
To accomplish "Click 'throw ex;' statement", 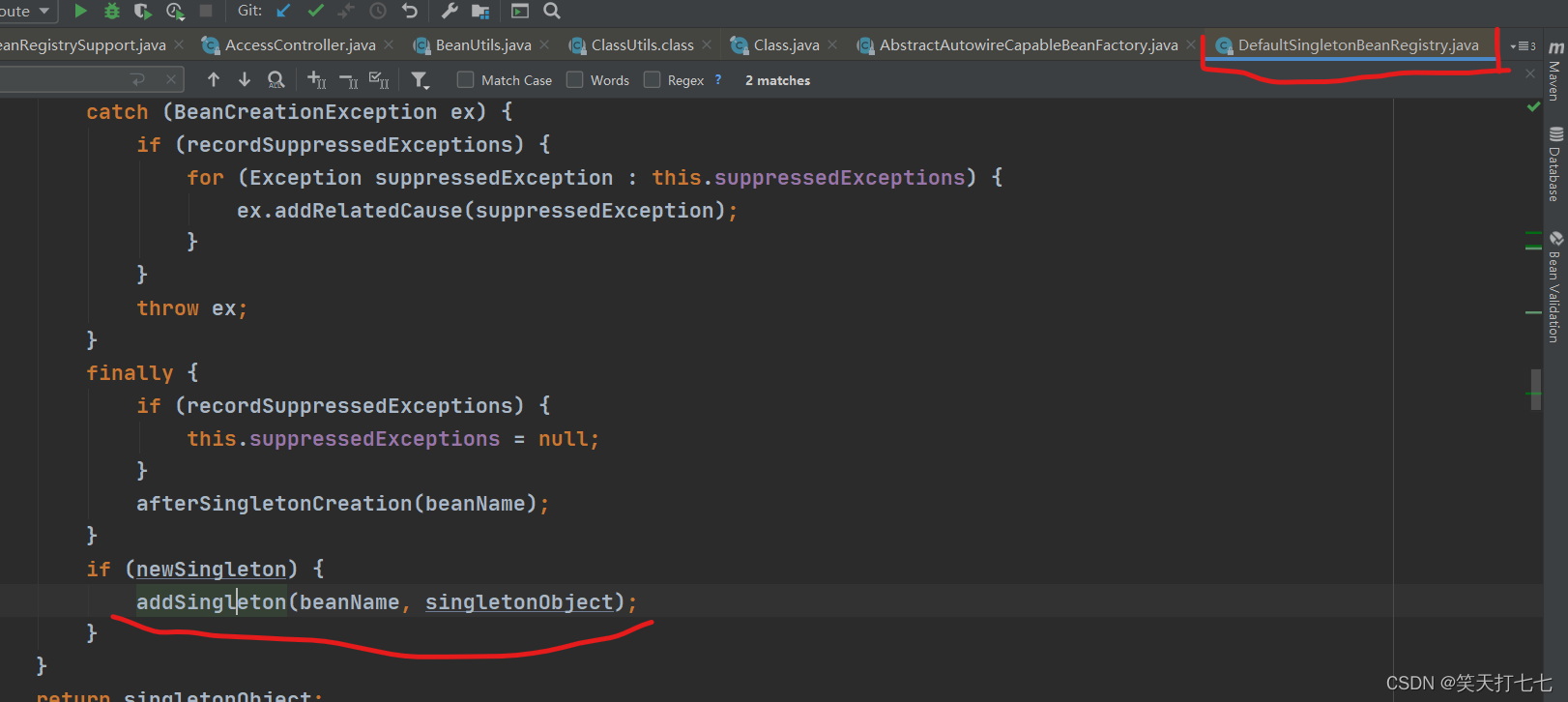I will (191, 307).
